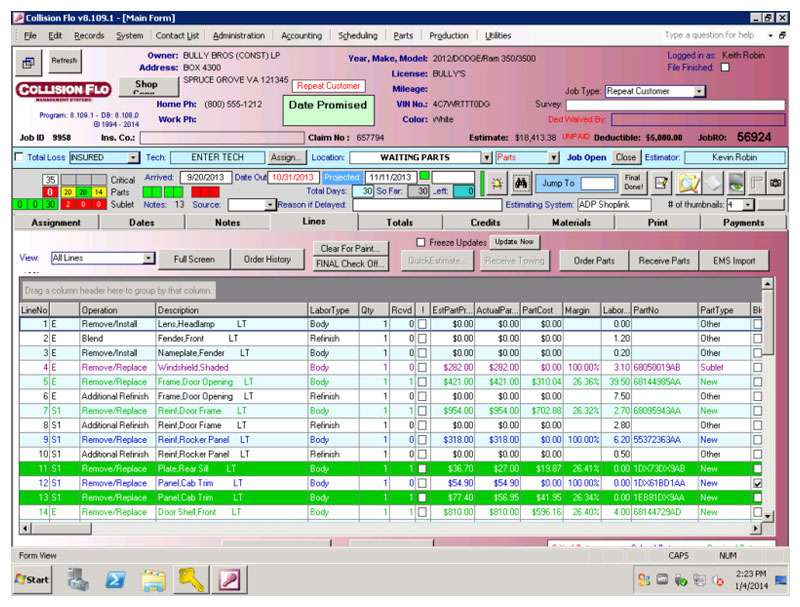
Task: Open Server Manager in the taskbar
Action: [x=78, y=580]
